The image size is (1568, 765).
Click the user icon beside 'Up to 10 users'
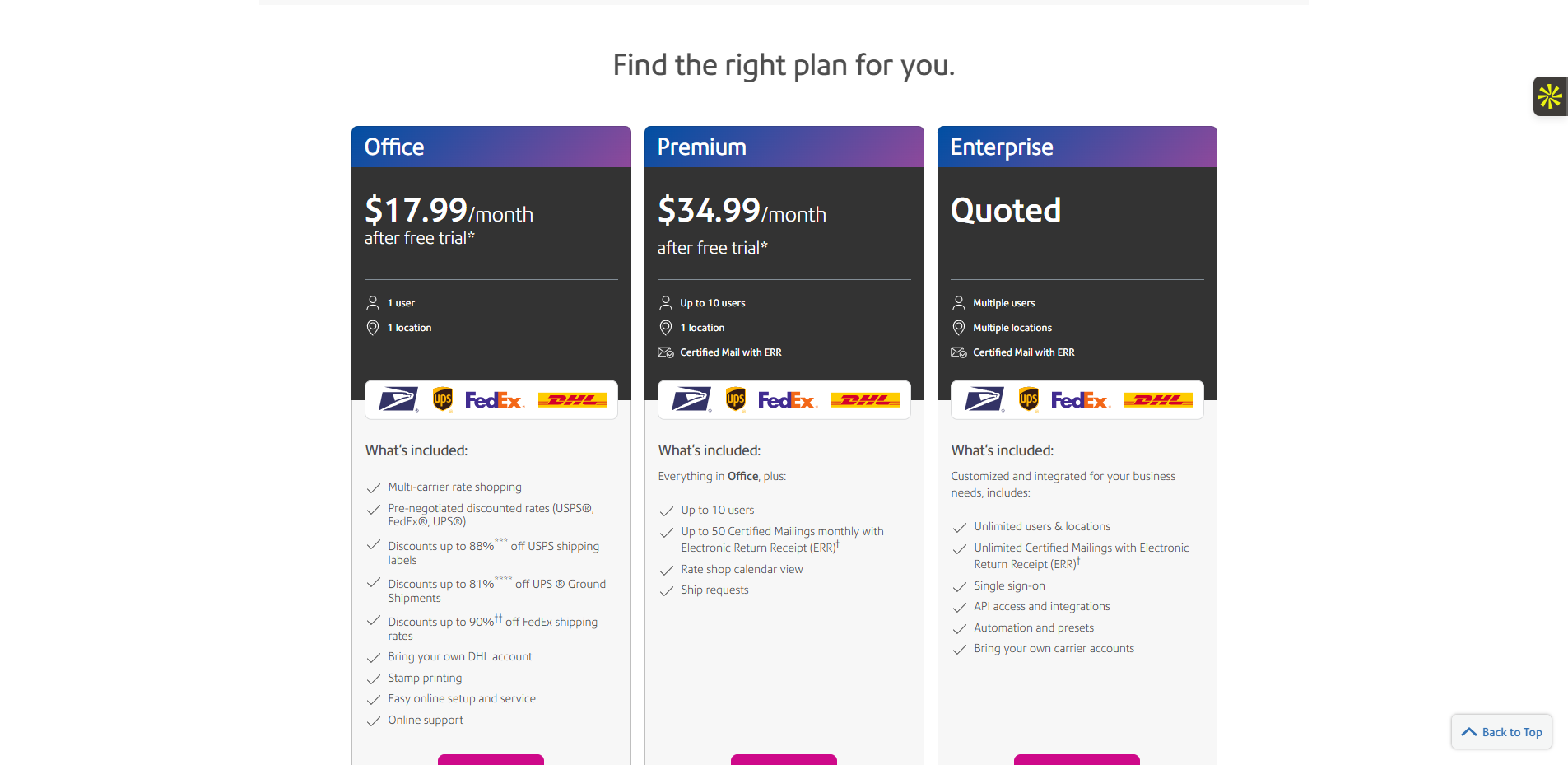666,303
